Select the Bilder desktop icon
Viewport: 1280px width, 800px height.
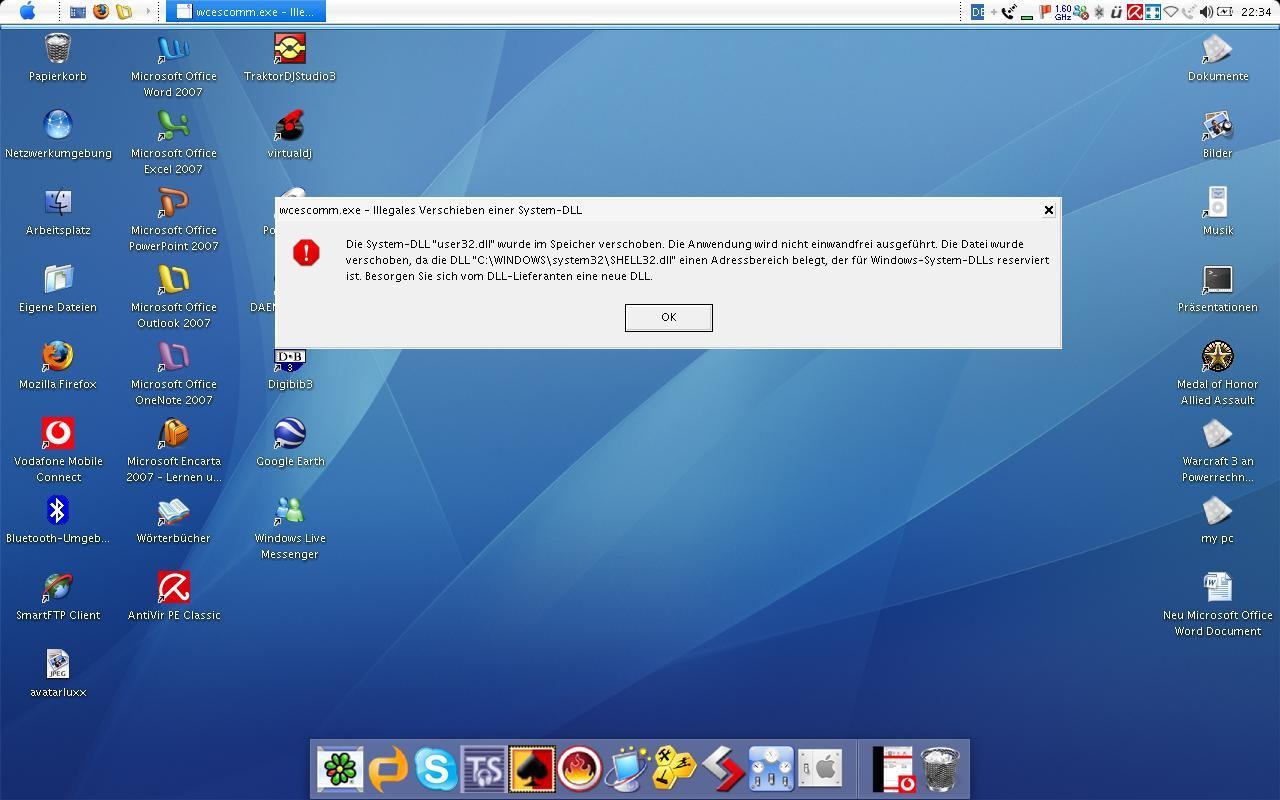(1217, 135)
